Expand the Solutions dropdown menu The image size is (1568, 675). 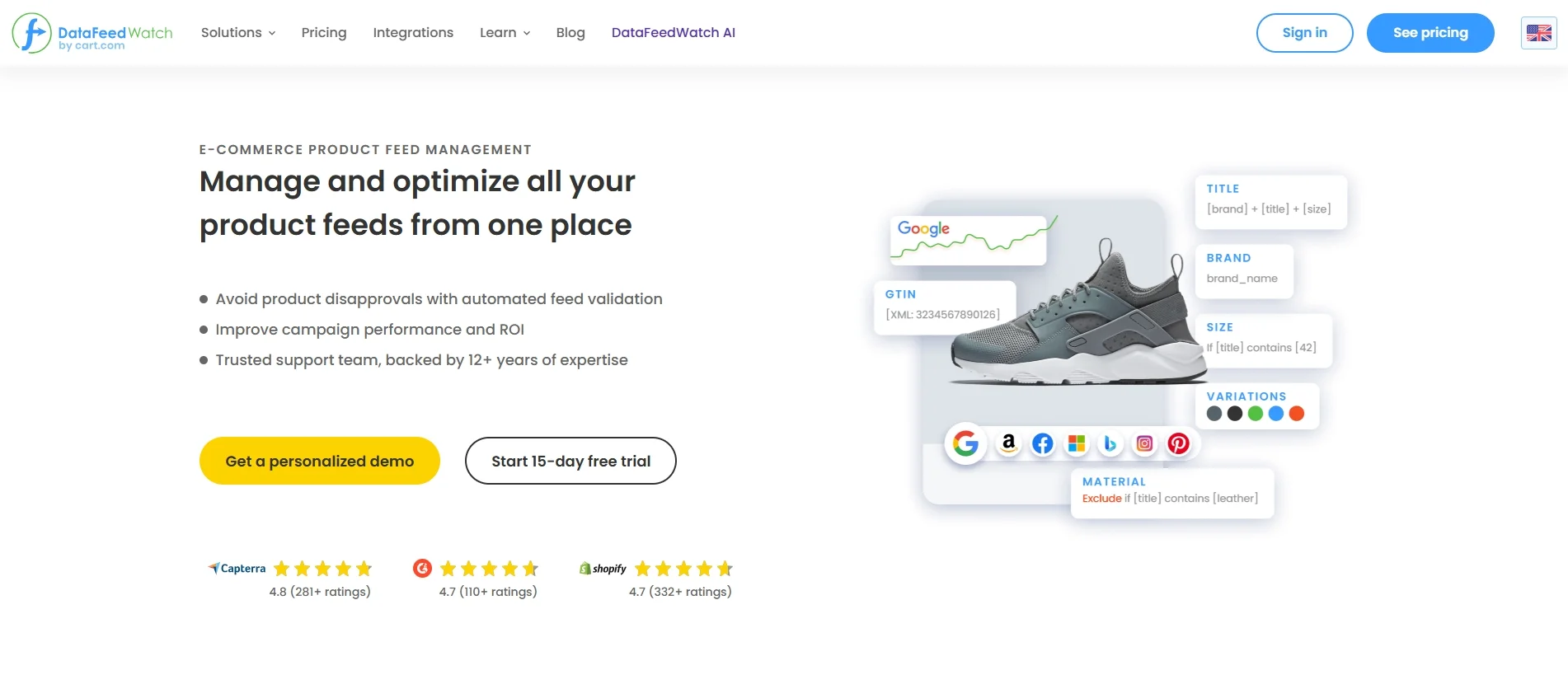tap(238, 33)
